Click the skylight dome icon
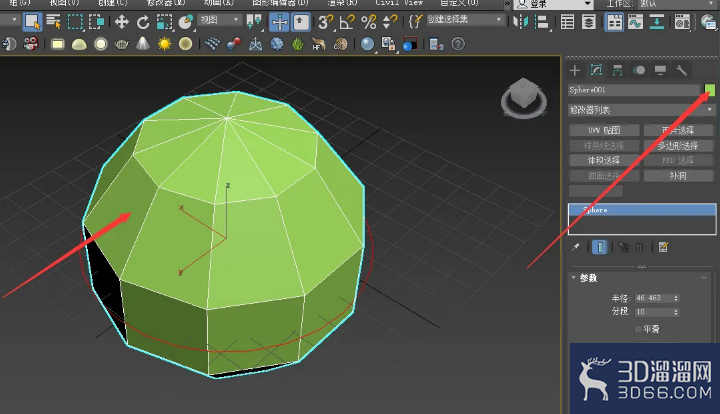The height and width of the screenshot is (414, 720). (x=79, y=44)
